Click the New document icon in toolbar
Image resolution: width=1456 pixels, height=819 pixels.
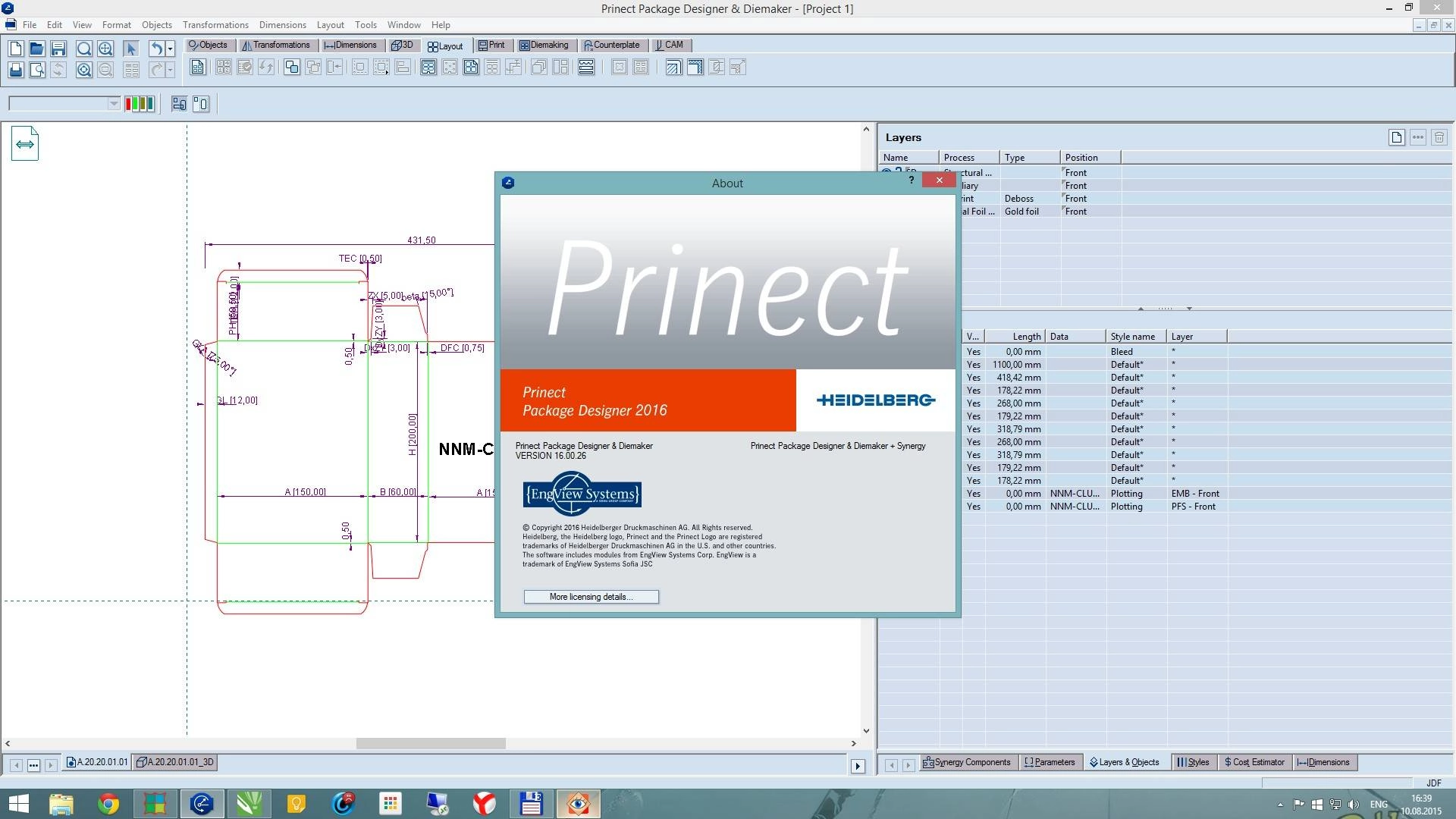pyautogui.click(x=15, y=49)
